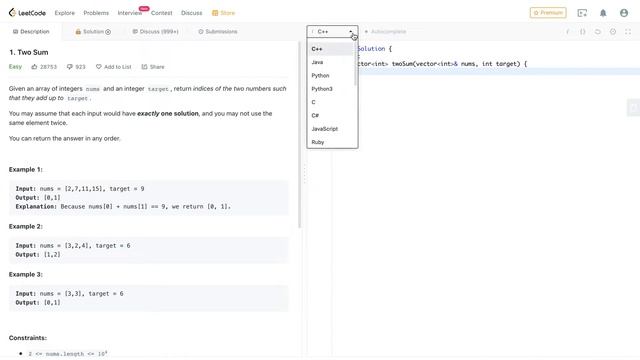Click Share button
Screen dimensions: 640x360
(x=153, y=67)
